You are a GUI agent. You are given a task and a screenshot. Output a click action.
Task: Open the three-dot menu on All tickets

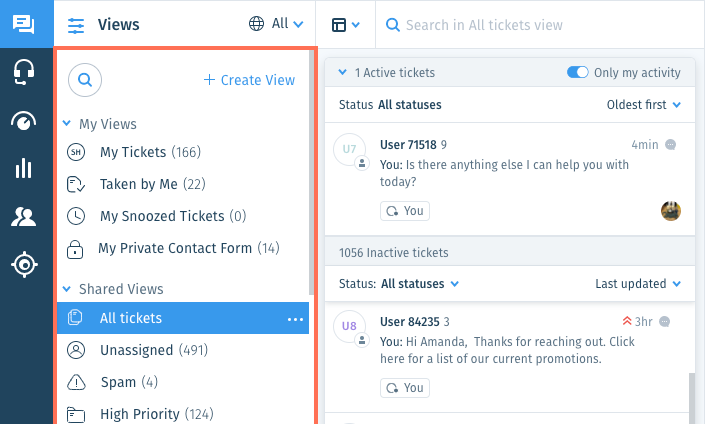295,319
